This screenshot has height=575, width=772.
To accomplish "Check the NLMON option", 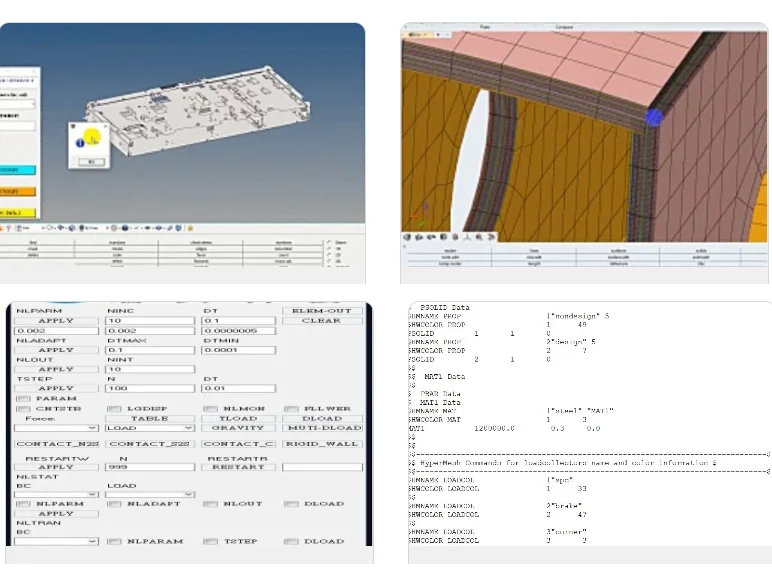I will tap(210, 408).
